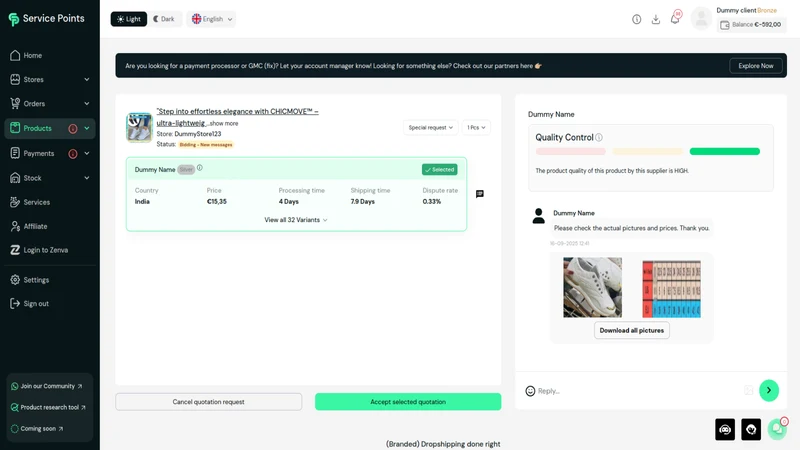Click the Payments alert badge
Image resolution: width=800 pixels, height=450 pixels.
[73, 154]
